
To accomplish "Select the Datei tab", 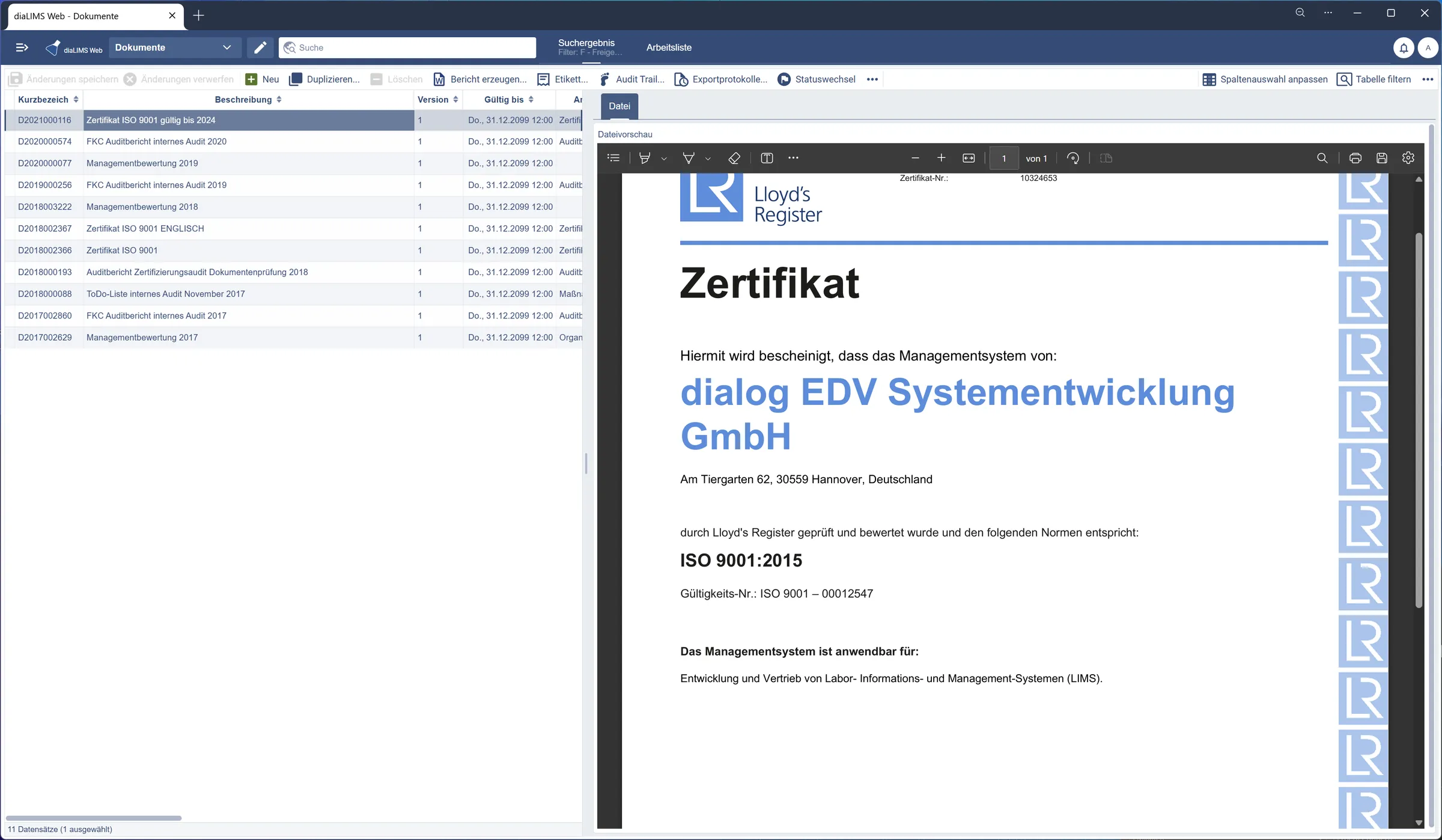I will (619, 106).
